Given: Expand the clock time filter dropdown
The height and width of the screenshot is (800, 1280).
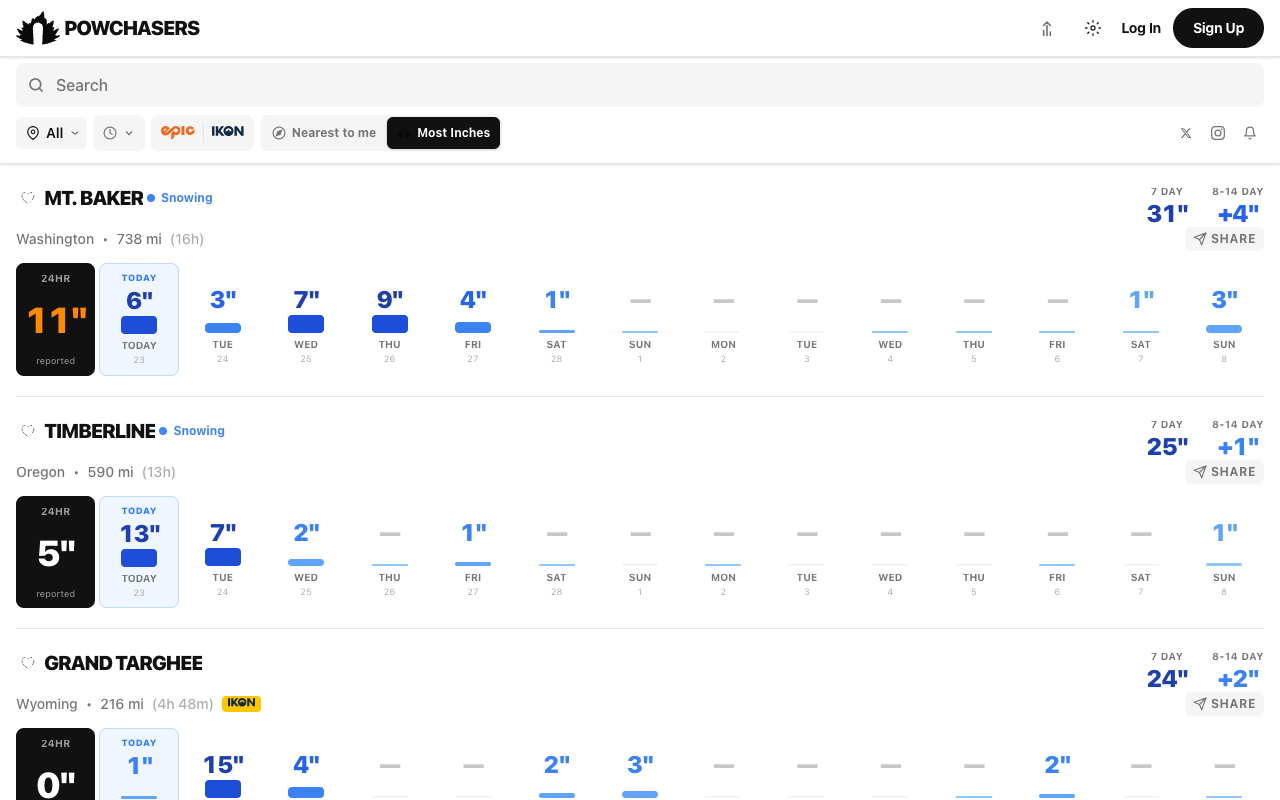Looking at the screenshot, I should pyautogui.click(x=118, y=132).
